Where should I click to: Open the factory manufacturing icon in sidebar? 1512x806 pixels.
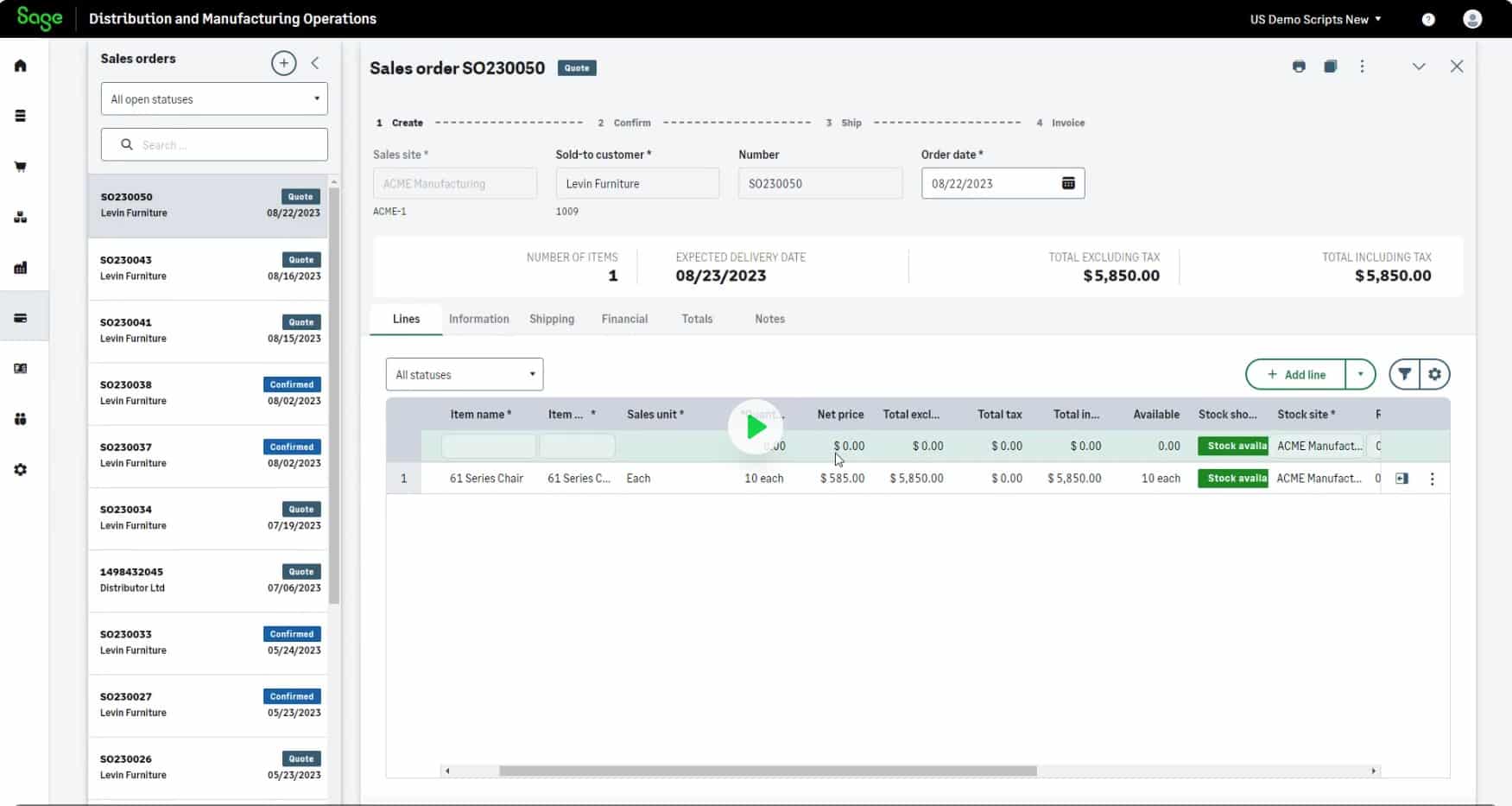pyautogui.click(x=21, y=268)
